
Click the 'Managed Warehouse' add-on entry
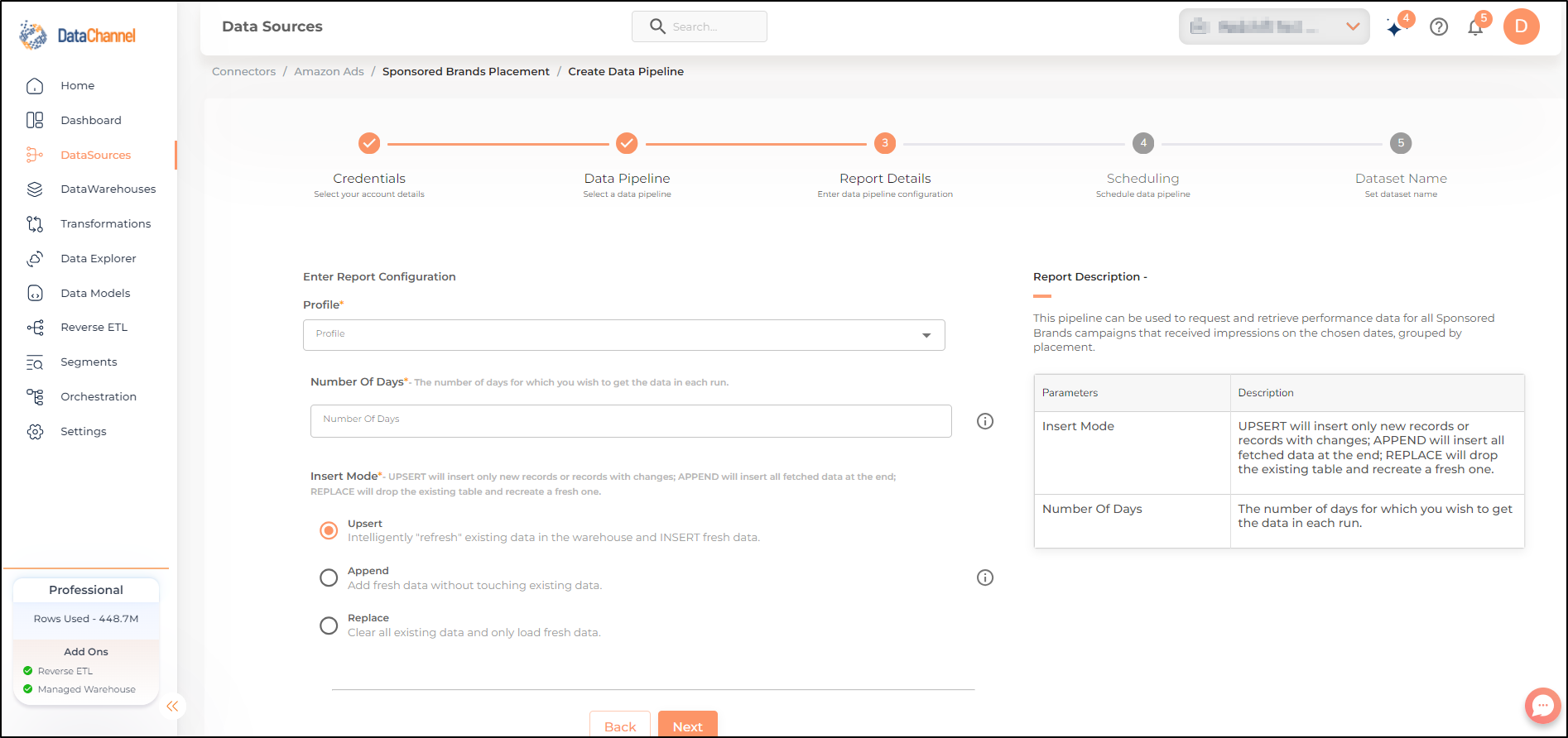[x=87, y=689]
